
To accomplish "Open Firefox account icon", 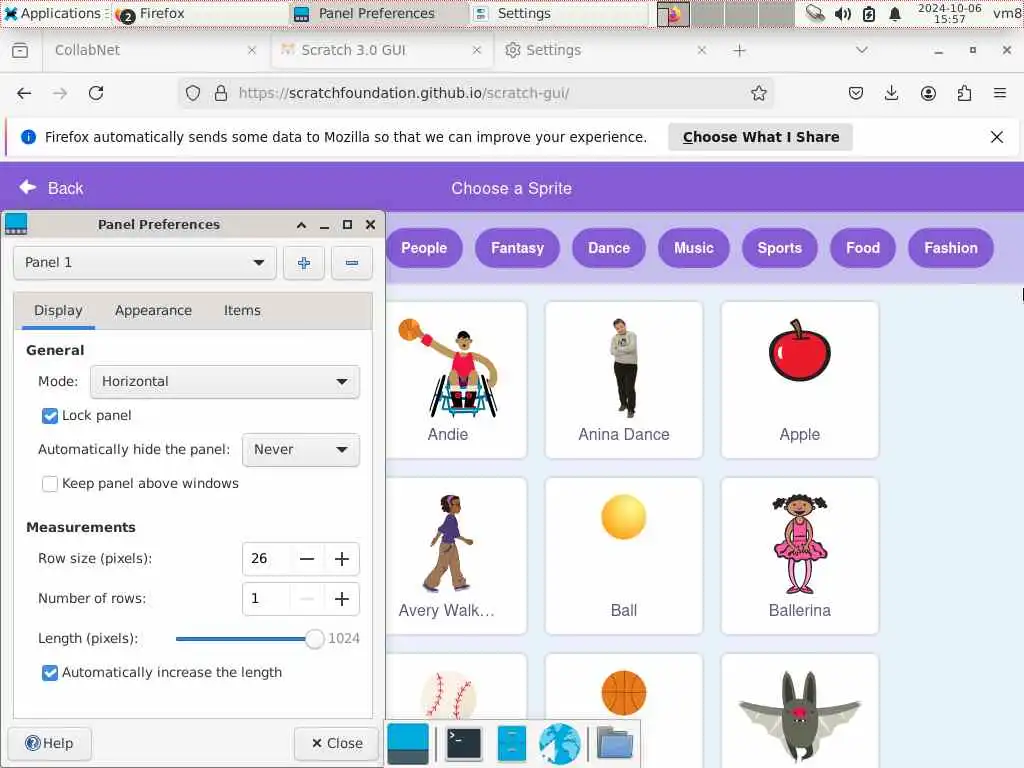I will [928, 93].
